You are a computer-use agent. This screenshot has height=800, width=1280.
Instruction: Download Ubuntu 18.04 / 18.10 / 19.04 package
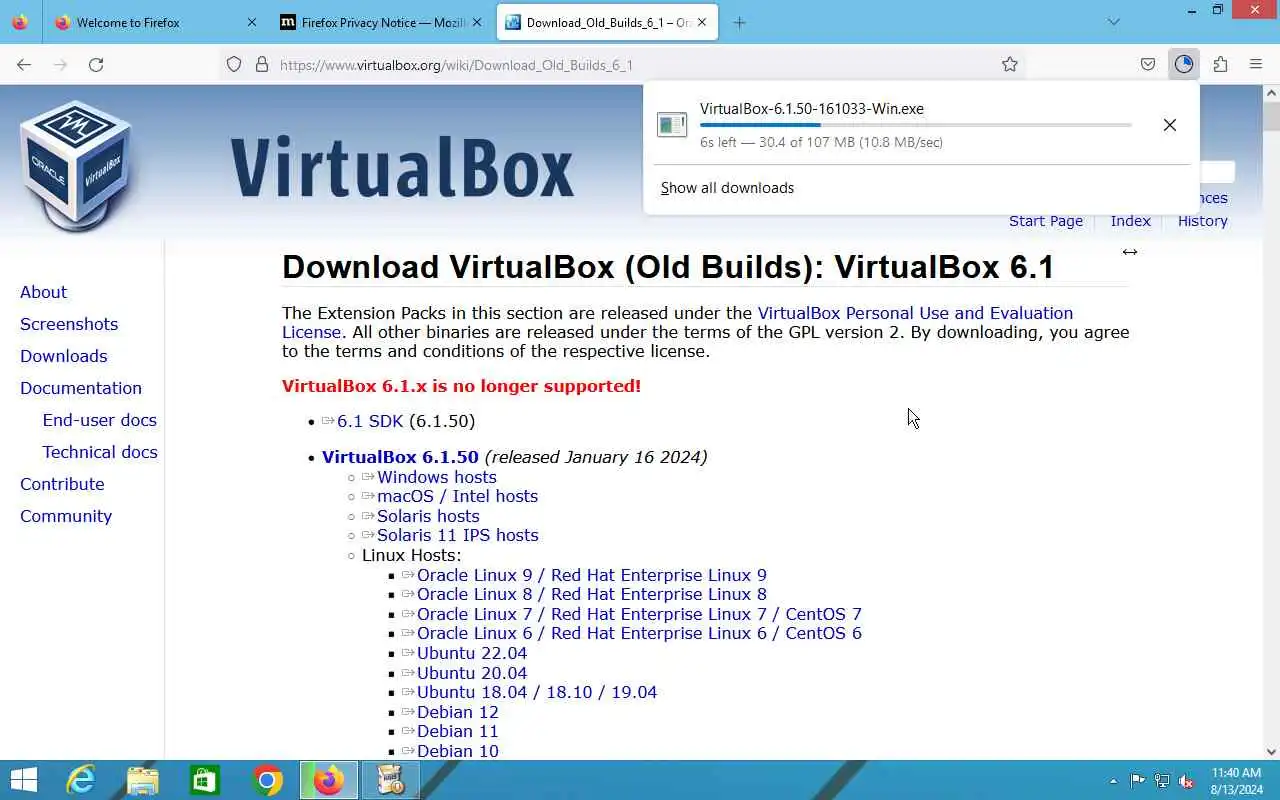[x=537, y=692]
